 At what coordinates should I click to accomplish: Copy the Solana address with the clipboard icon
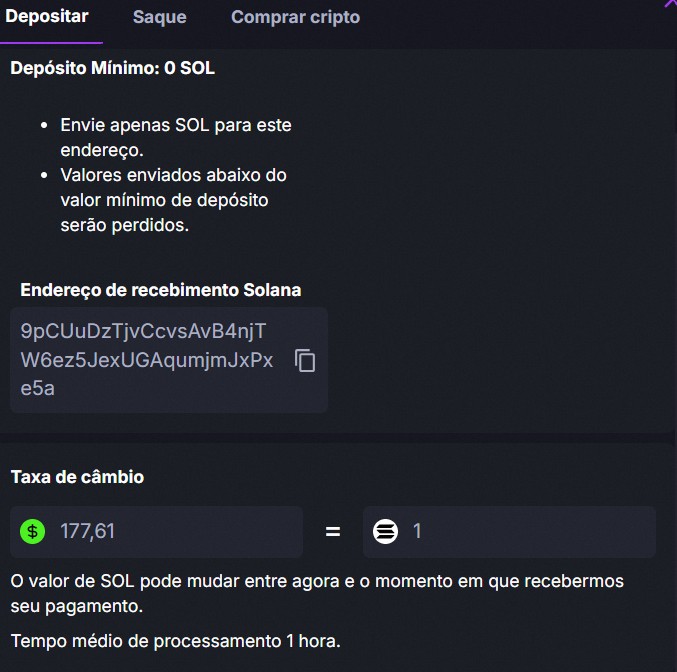pos(305,360)
